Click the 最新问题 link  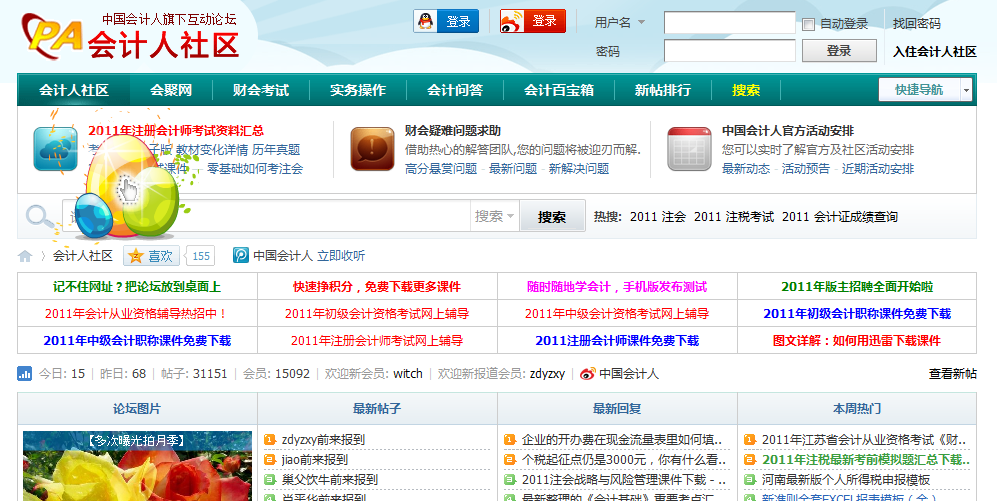coord(513,168)
